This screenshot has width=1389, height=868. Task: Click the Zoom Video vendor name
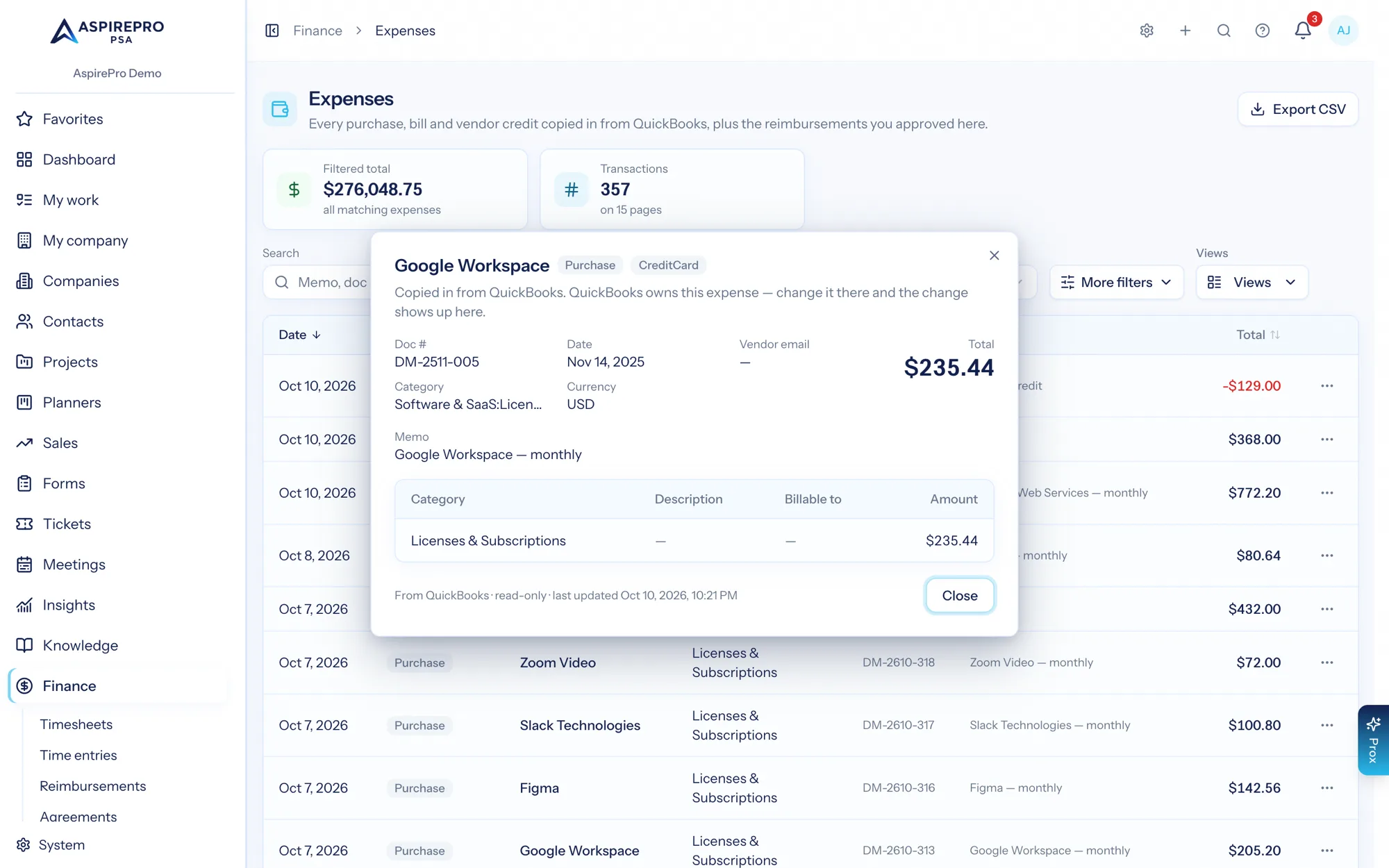click(558, 662)
